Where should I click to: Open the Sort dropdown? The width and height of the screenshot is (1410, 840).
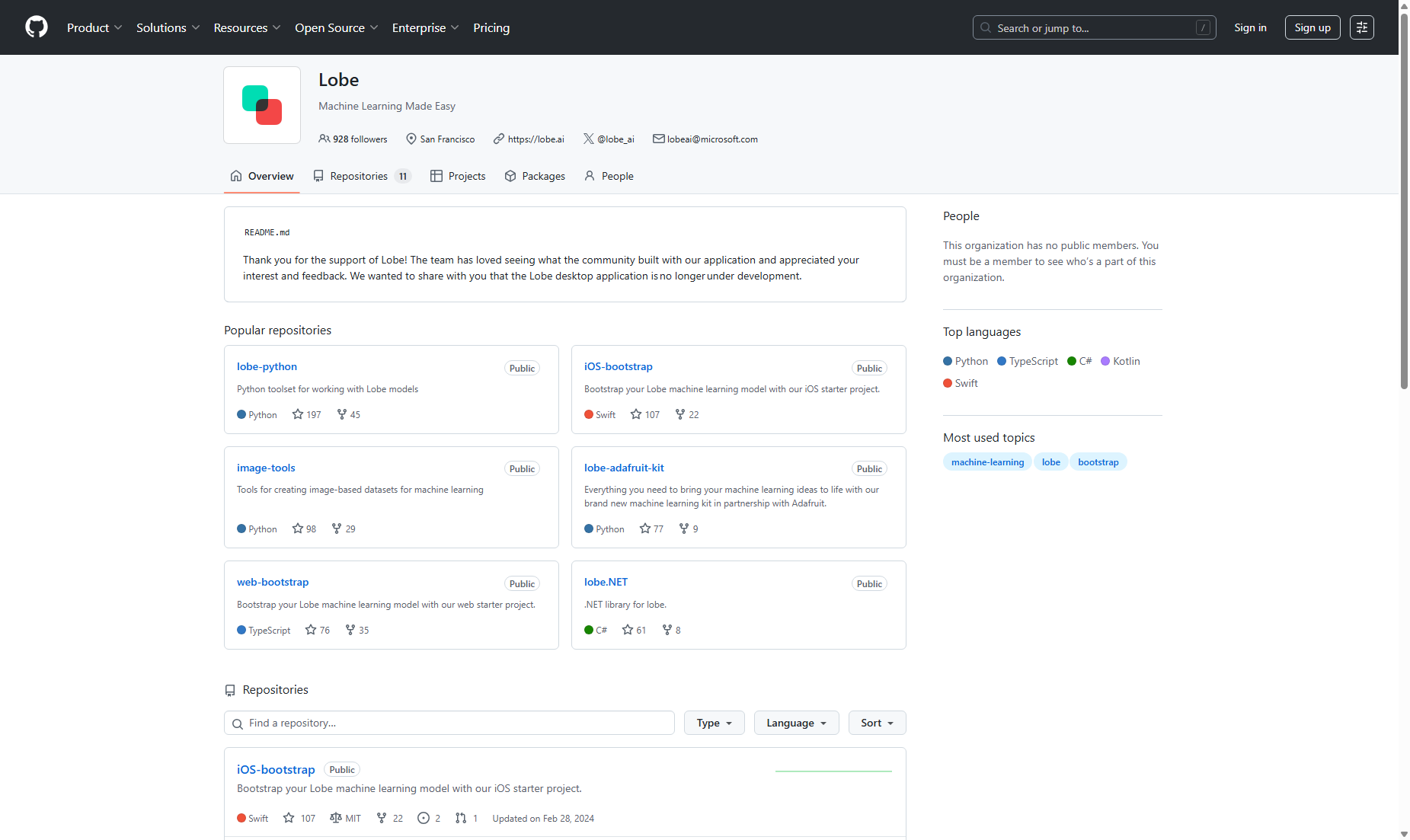(x=878, y=723)
